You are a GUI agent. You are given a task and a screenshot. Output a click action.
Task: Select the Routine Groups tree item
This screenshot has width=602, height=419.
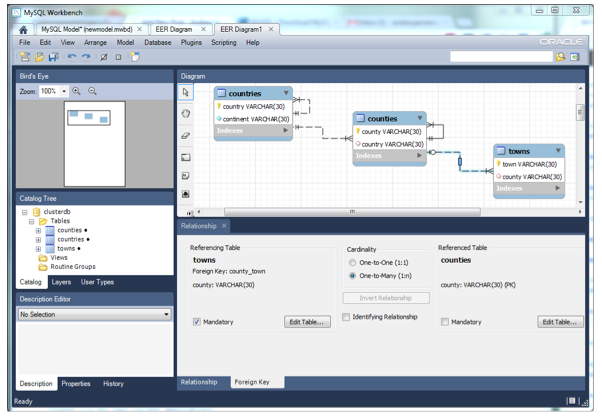(73, 267)
